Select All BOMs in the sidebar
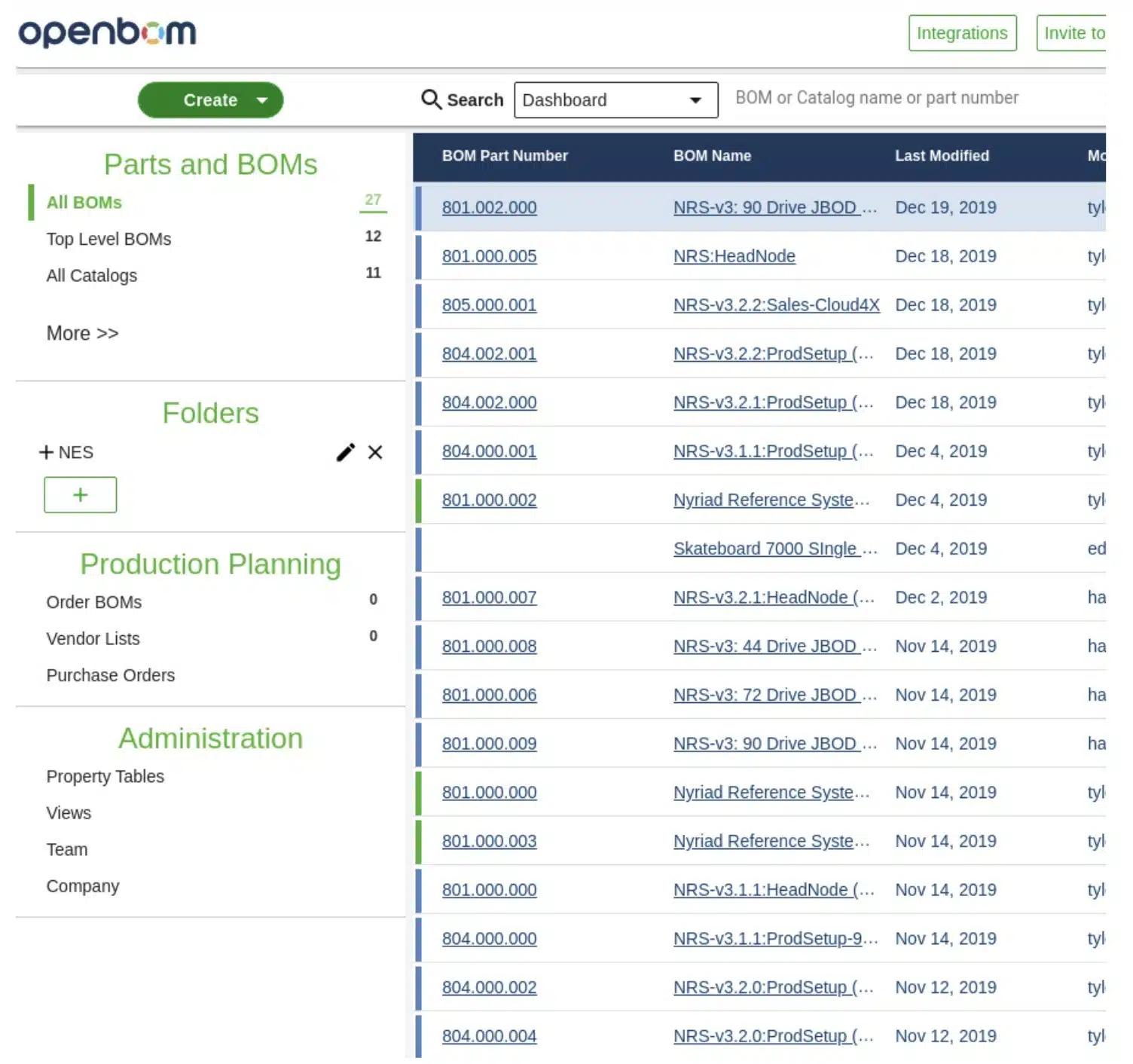Screen dimensions: 1133x1064 coord(84,202)
